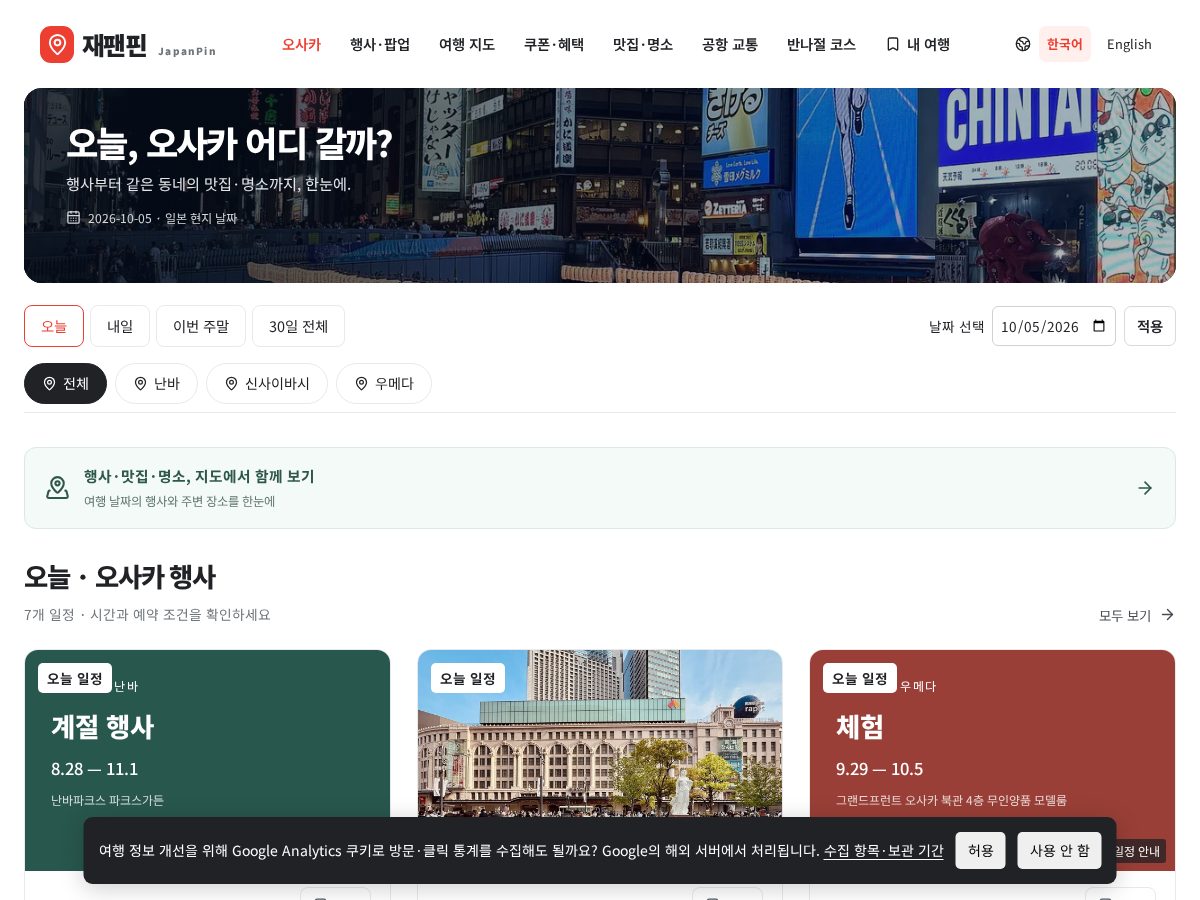This screenshot has height=900, width=1200.
Task: Open 쿠폰·혜택 in navigation
Action: [x=554, y=44]
